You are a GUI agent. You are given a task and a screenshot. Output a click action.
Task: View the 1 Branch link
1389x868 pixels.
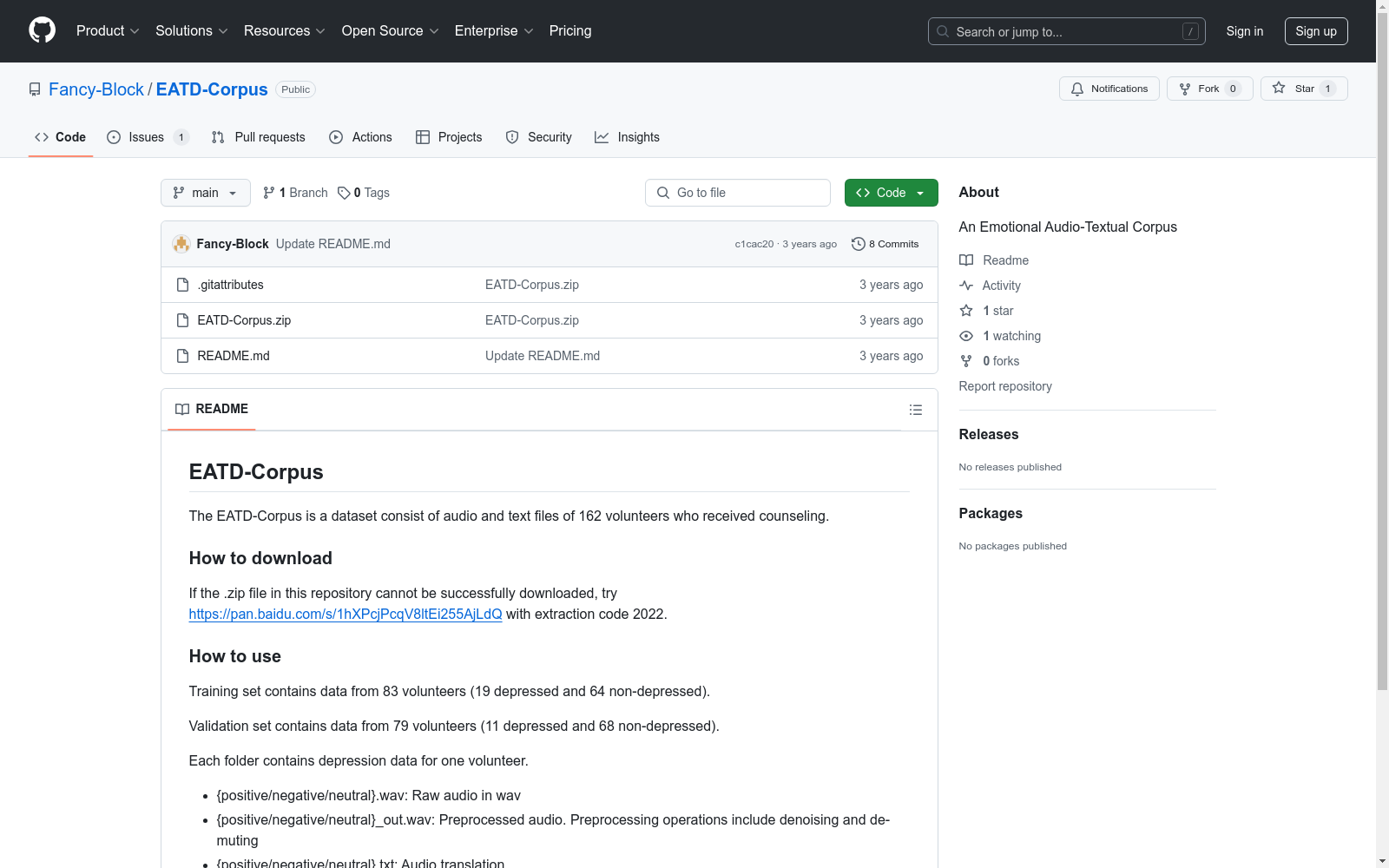click(295, 193)
